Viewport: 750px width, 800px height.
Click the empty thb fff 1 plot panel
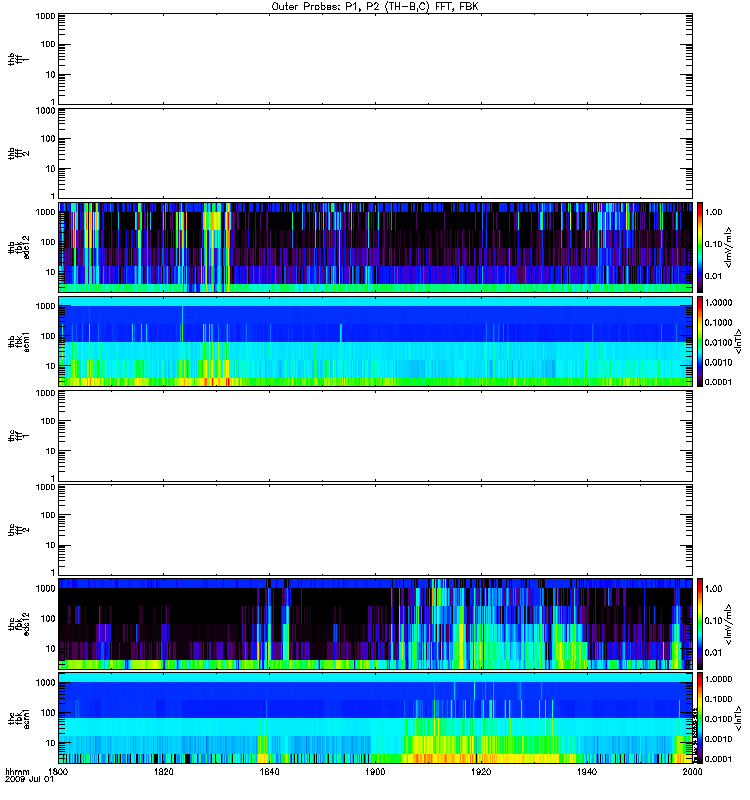pyautogui.click(x=375, y=59)
